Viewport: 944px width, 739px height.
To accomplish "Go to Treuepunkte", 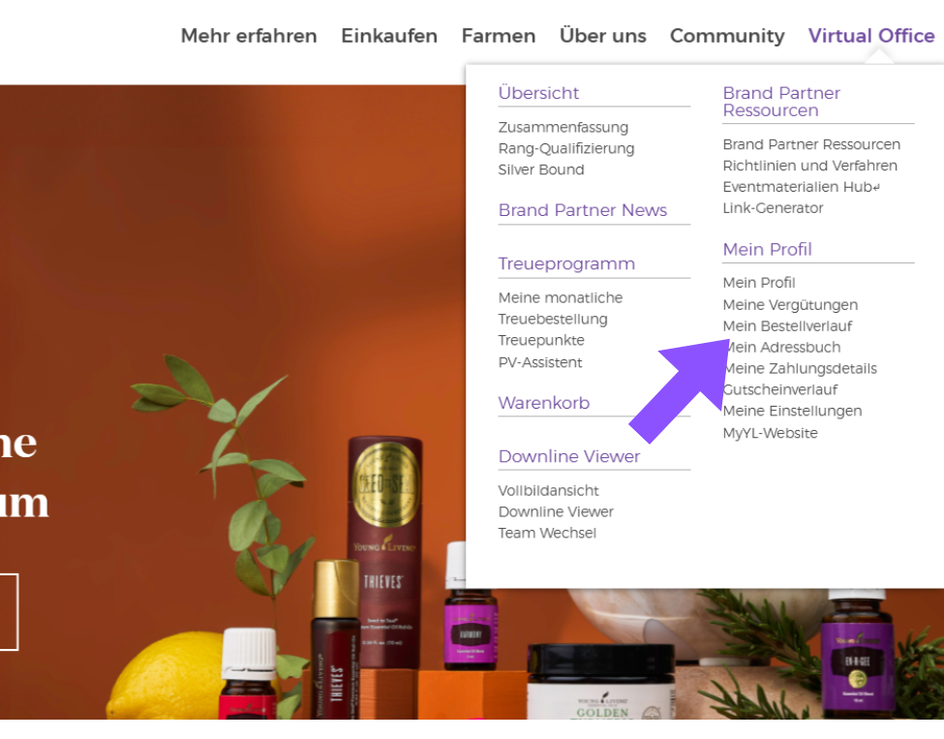I will point(541,340).
